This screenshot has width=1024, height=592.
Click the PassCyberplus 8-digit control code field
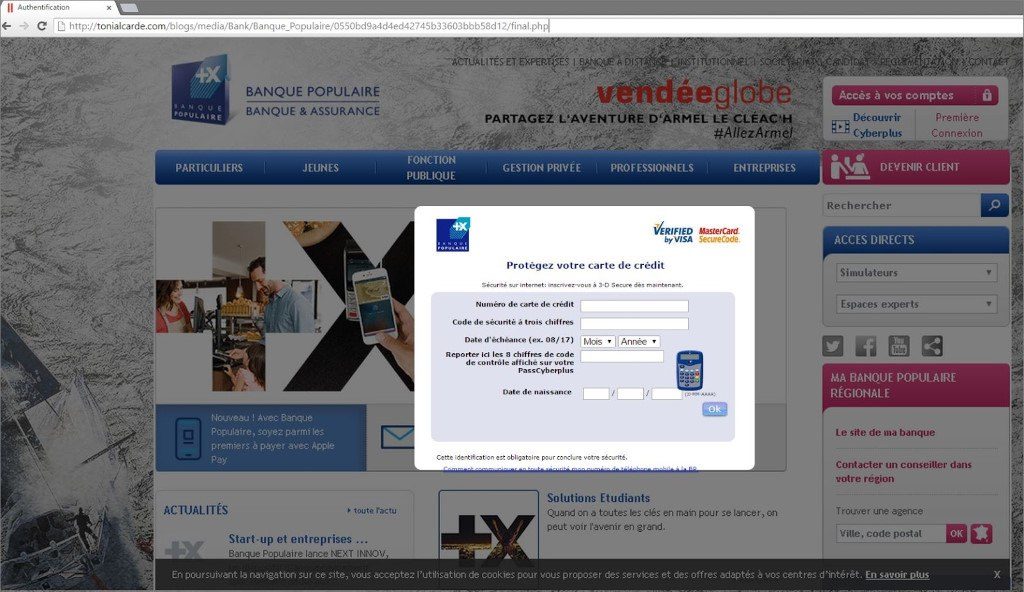(622, 356)
